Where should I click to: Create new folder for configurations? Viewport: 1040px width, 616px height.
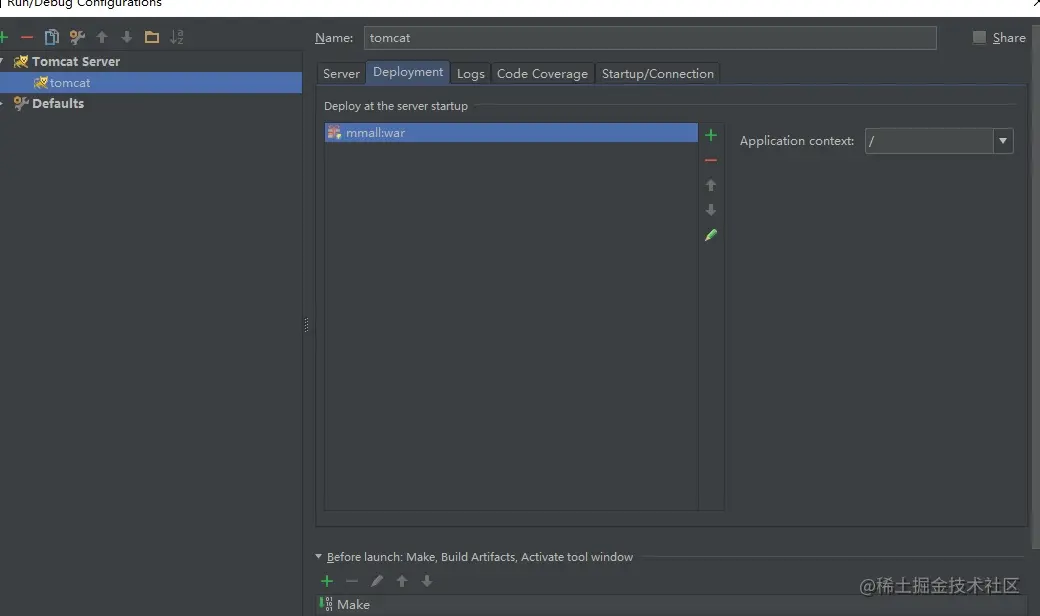click(x=152, y=37)
